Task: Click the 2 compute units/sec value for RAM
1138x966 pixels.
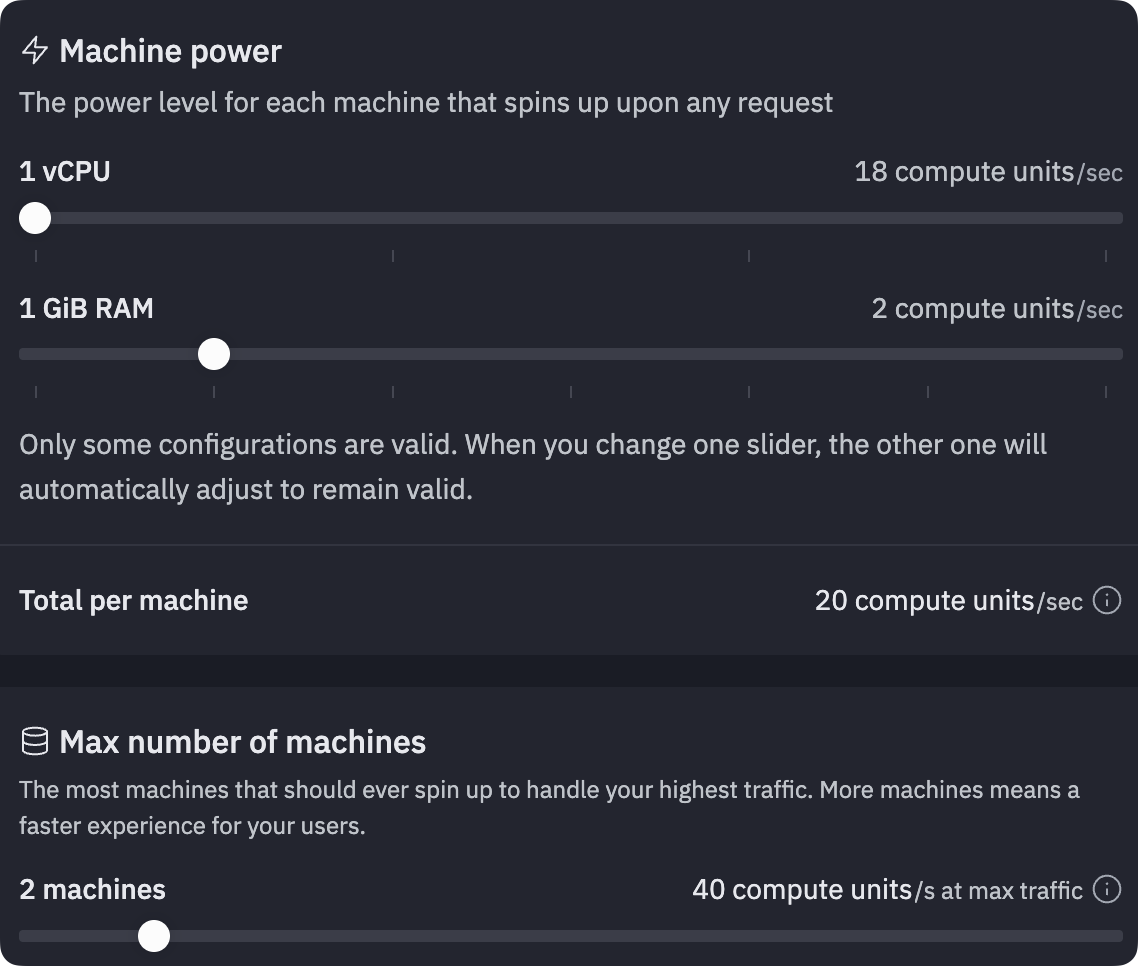Action: pos(996,308)
